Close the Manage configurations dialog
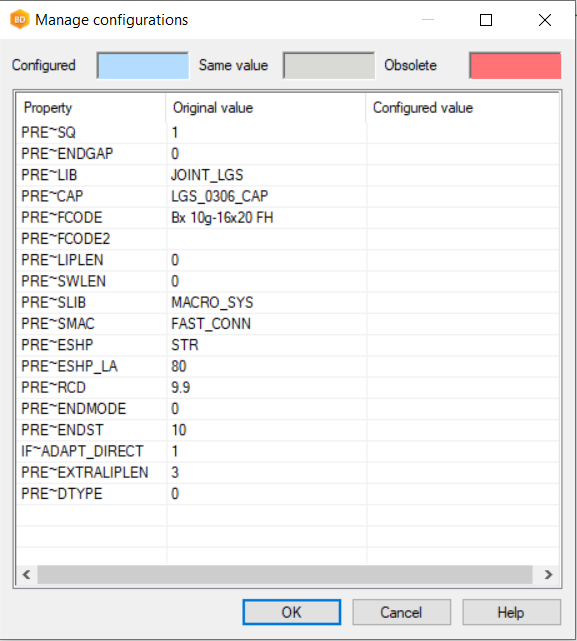This screenshot has width=577, height=641. pos(545,20)
